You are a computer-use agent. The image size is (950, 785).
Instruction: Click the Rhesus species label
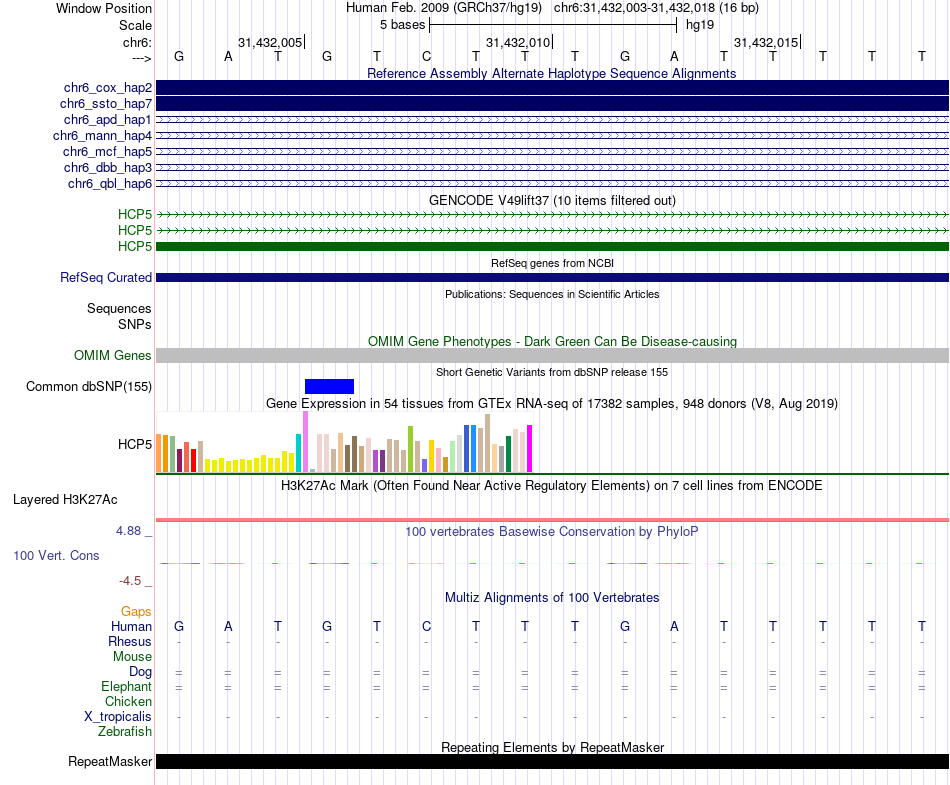click(130, 641)
